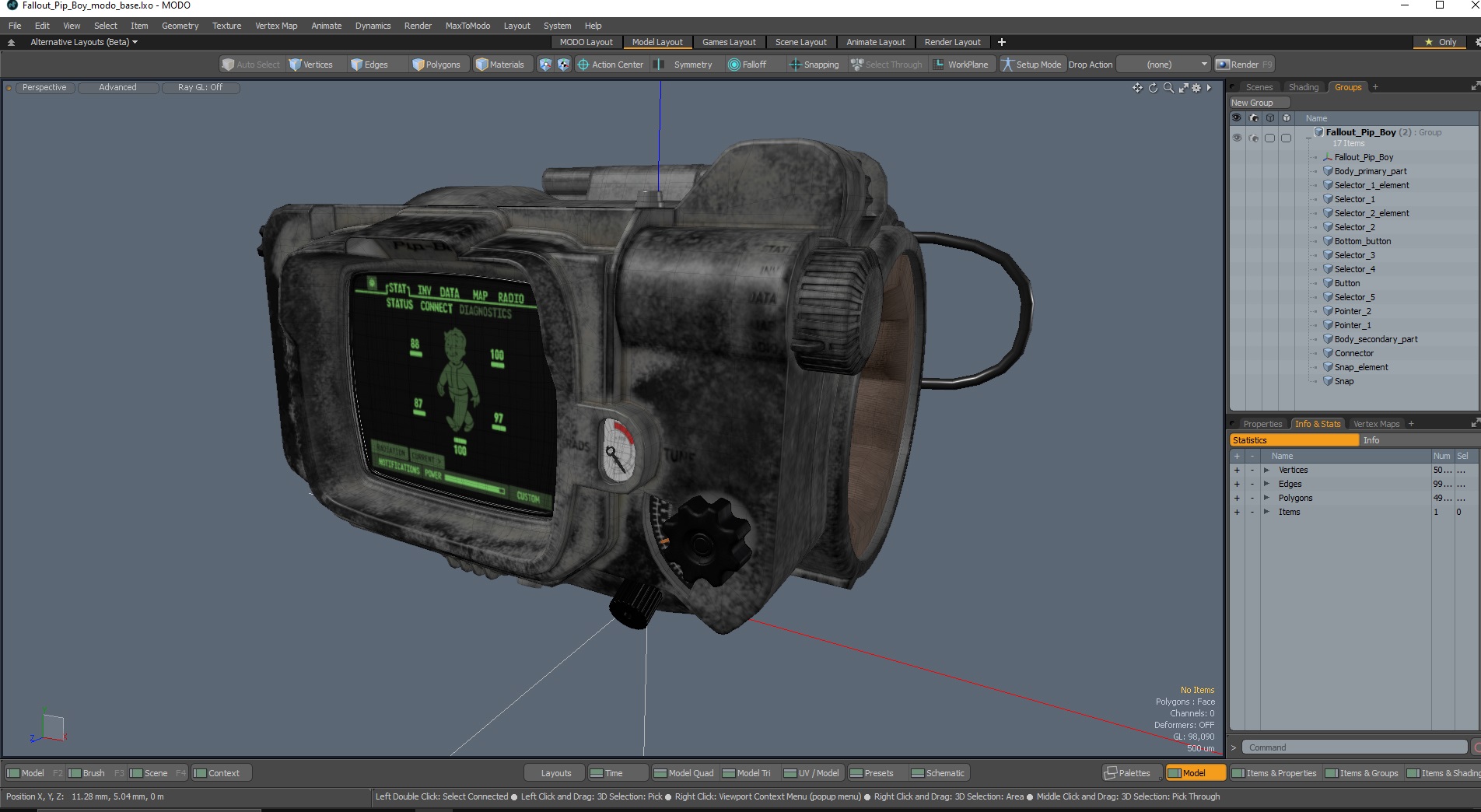The height and width of the screenshot is (812, 1481).
Task: Click the Model Quad layout button
Action: click(684, 773)
